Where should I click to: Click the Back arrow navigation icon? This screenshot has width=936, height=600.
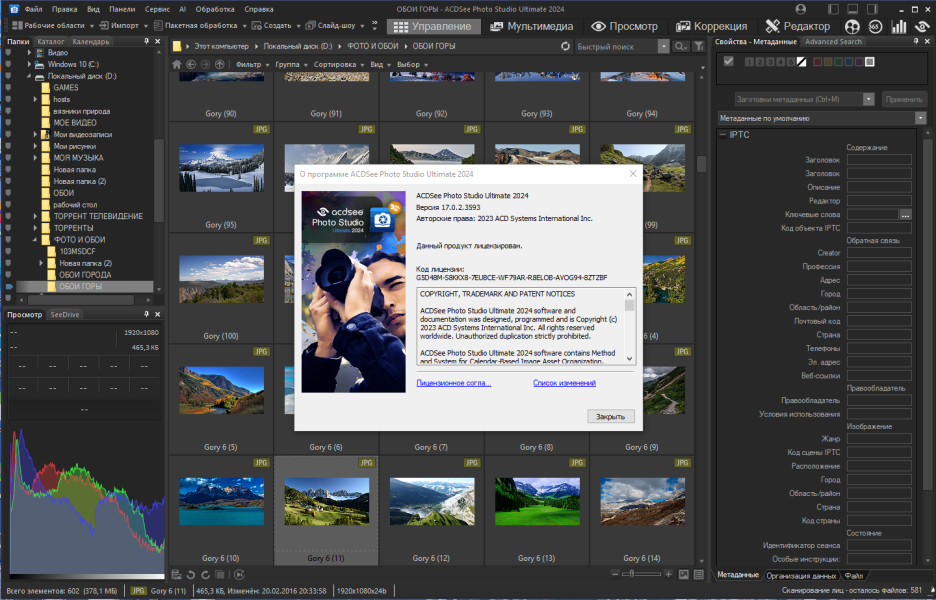click(x=191, y=64)
